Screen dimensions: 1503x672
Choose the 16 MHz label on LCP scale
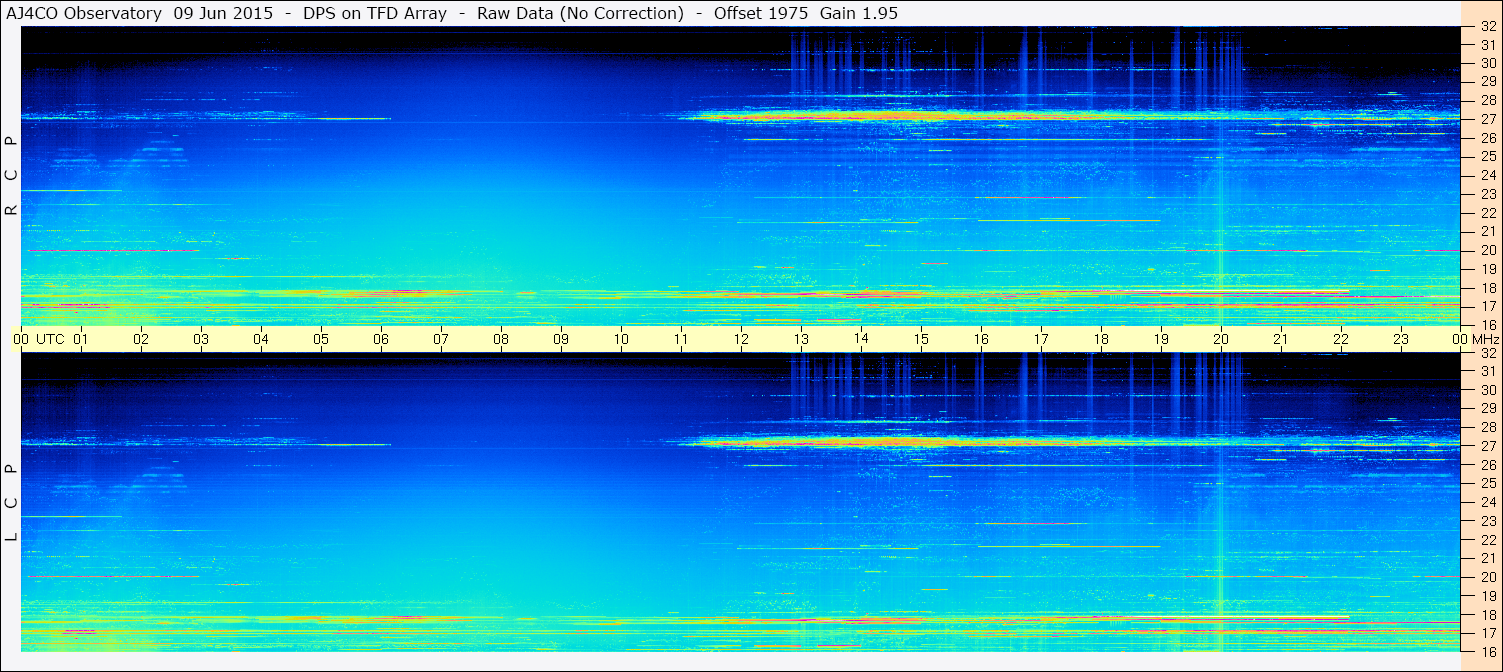[1487, 651]
